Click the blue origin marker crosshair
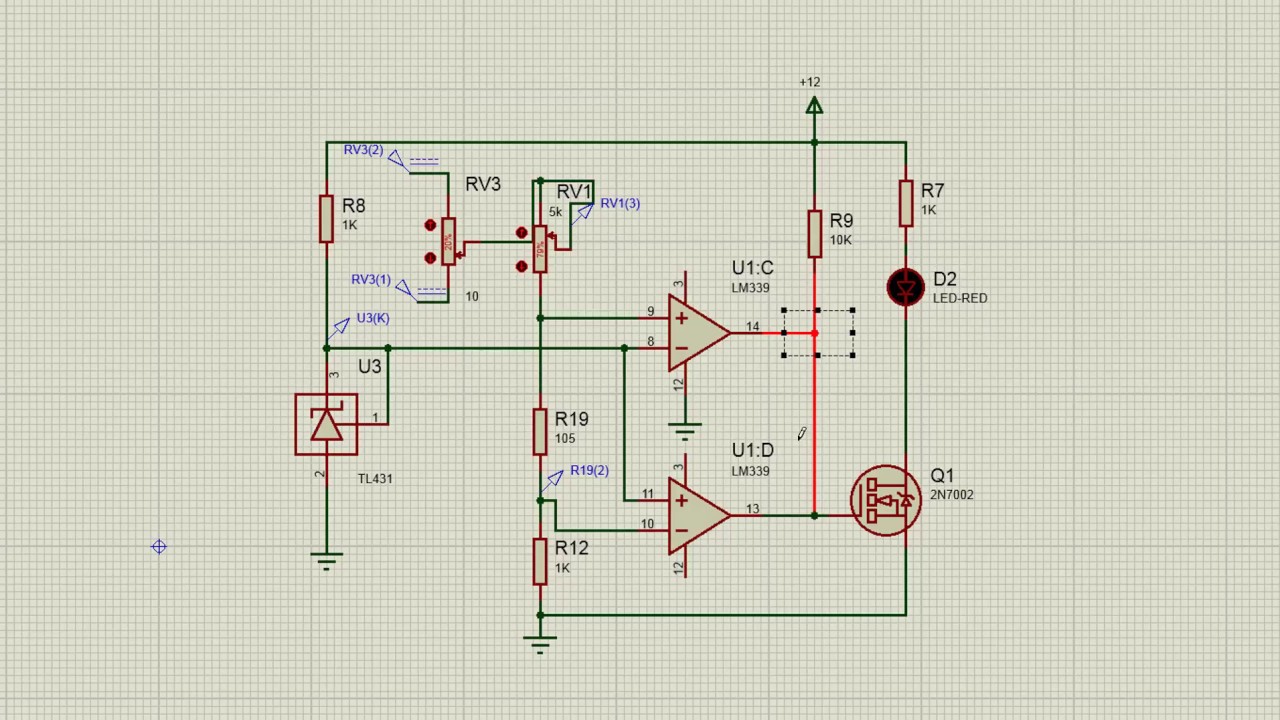This screenshot has height=720, width=1280. (x=159, y=547)
